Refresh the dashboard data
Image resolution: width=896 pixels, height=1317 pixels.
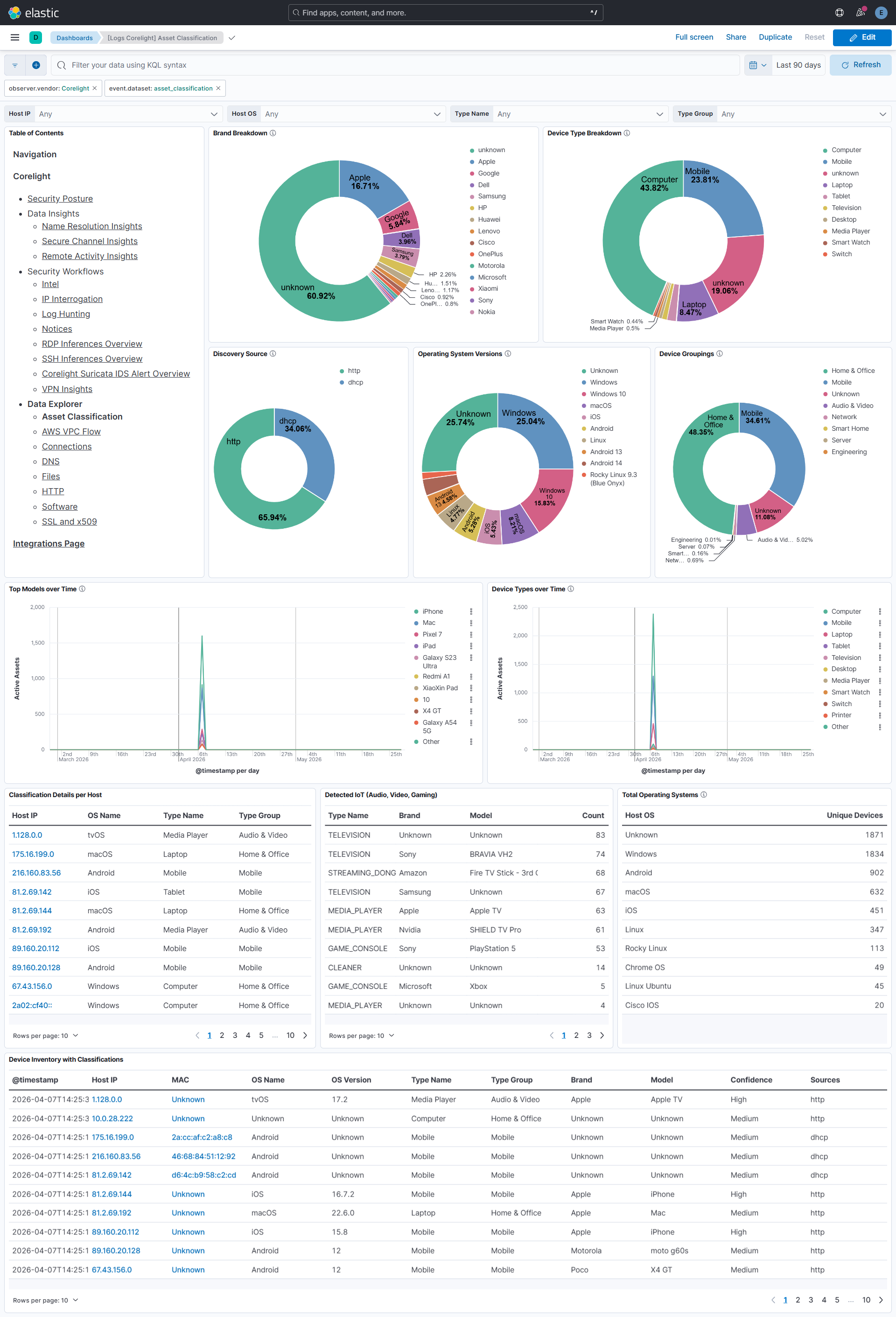coord(860,65)
